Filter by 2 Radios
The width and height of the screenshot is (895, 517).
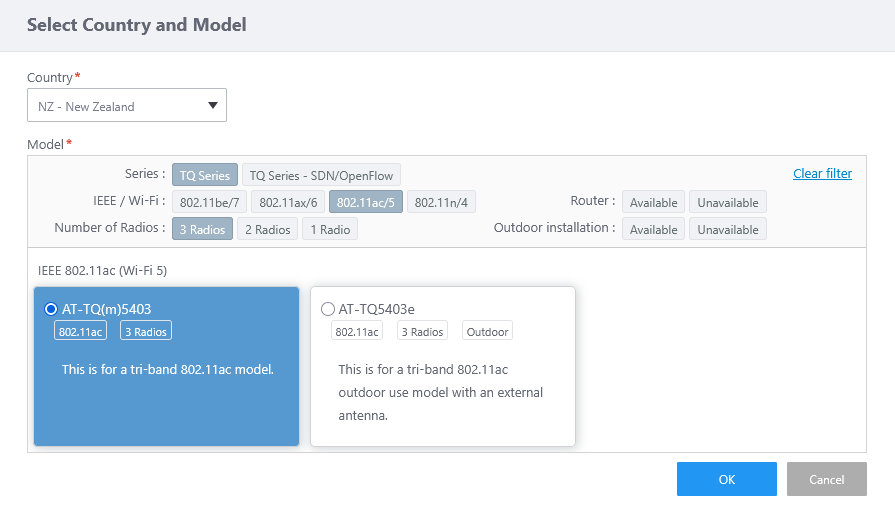[268, 229]
